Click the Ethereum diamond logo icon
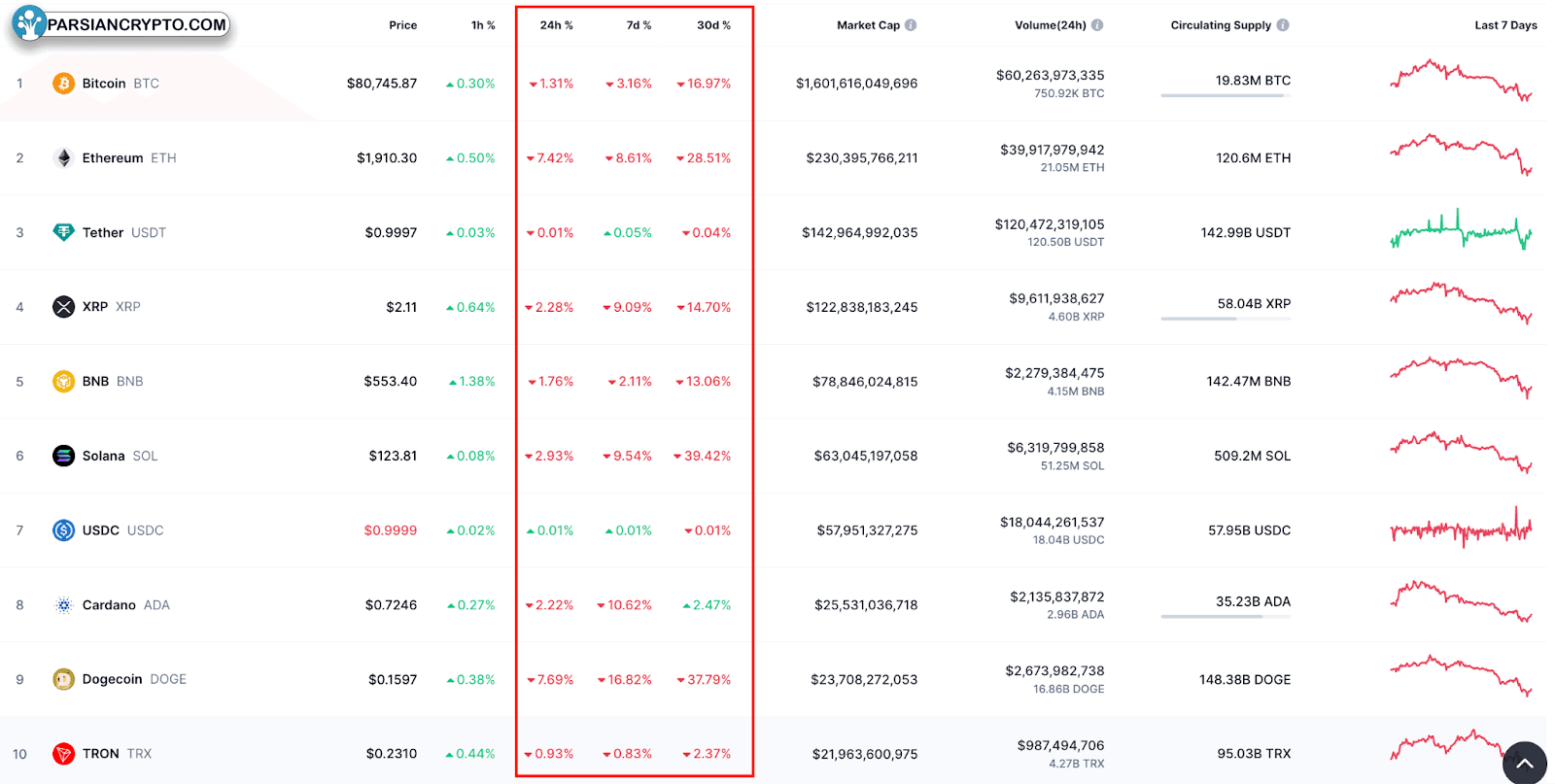The image size is (1555, 784). [x=63, y=157]
